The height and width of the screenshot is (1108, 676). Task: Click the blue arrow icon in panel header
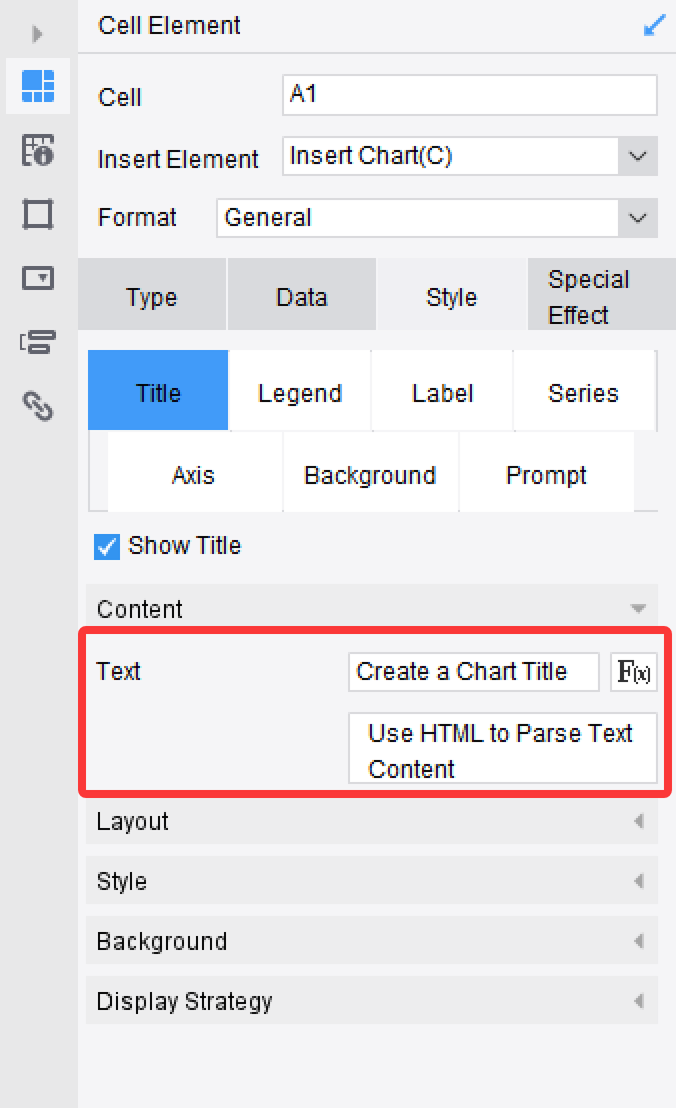pyautogui.click(x=655, y=25)
